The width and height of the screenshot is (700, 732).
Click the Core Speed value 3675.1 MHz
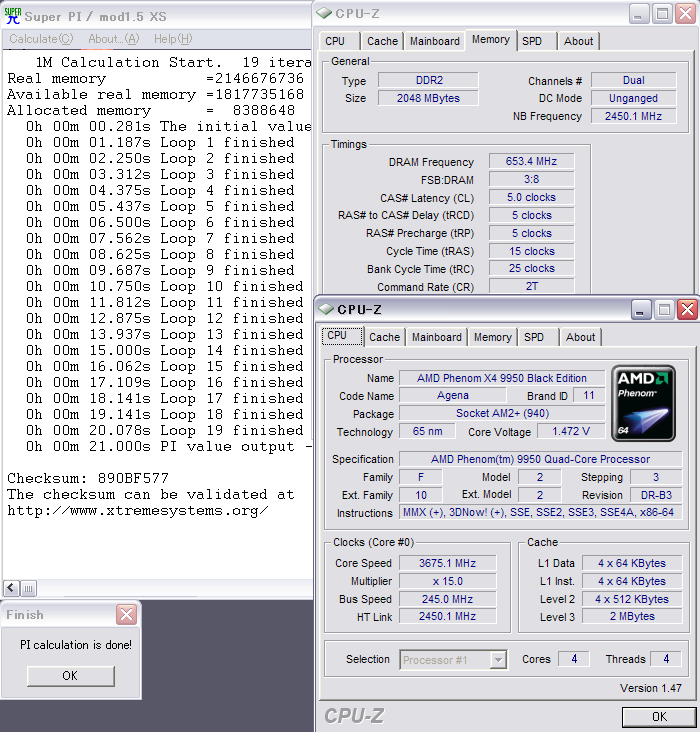coord(447,563)
